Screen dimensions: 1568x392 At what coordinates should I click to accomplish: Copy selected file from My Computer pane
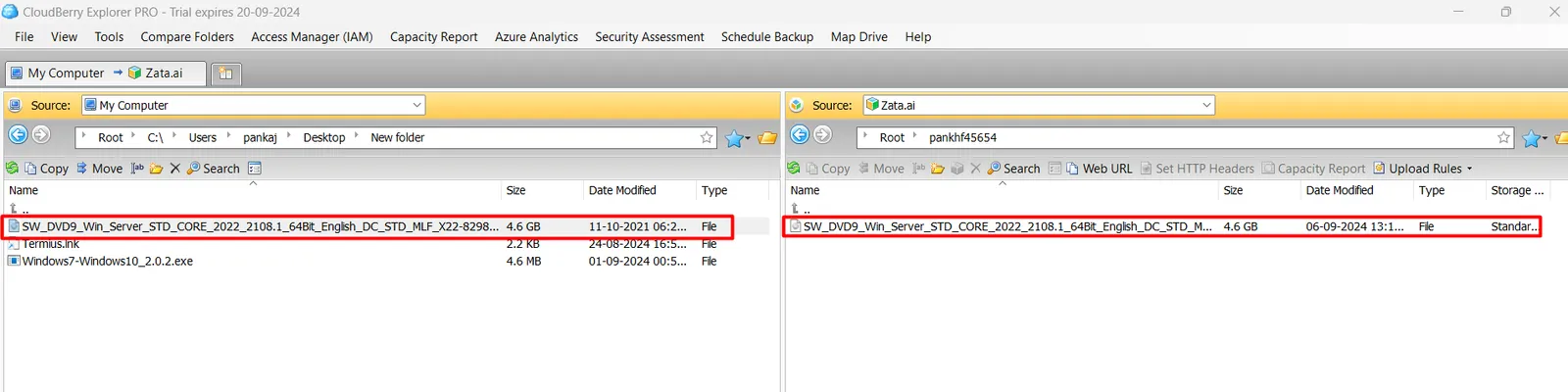(46, 169)
